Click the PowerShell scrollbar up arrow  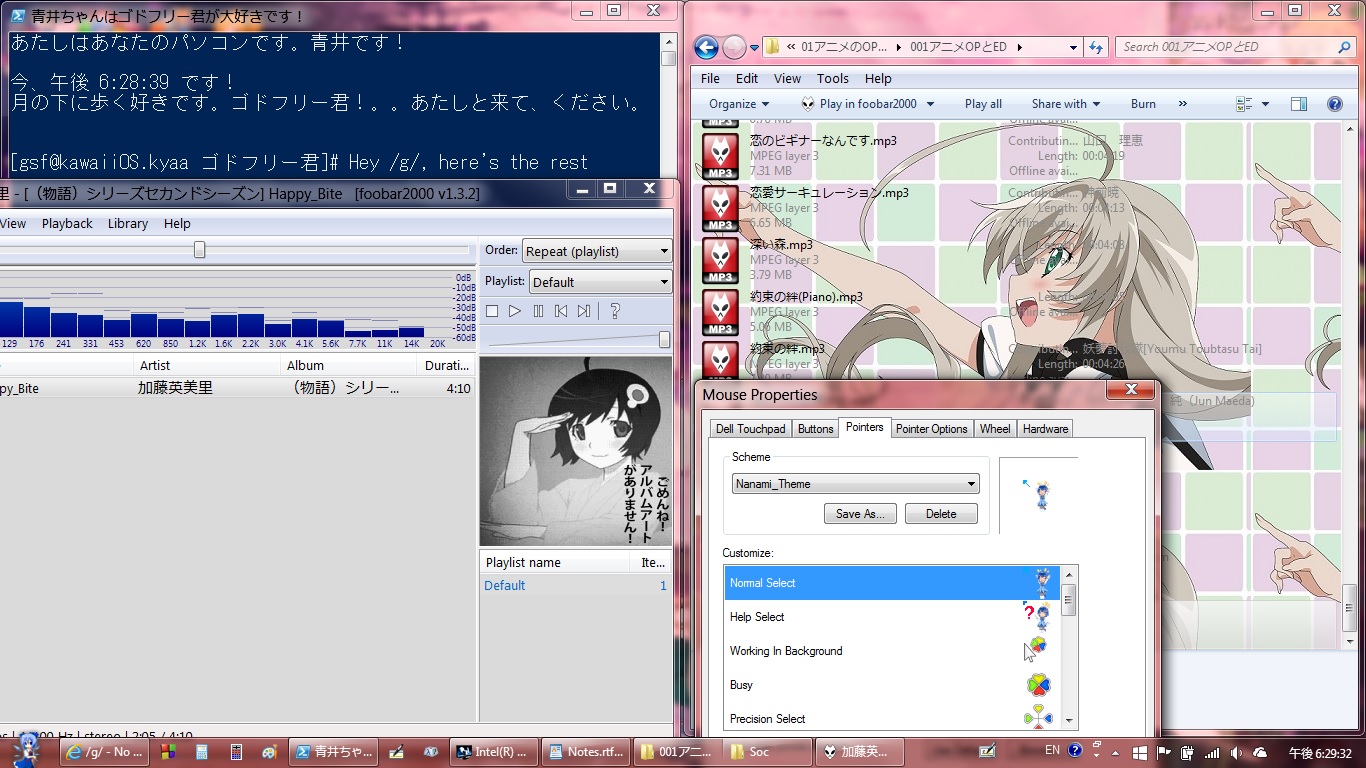point(668,42)
